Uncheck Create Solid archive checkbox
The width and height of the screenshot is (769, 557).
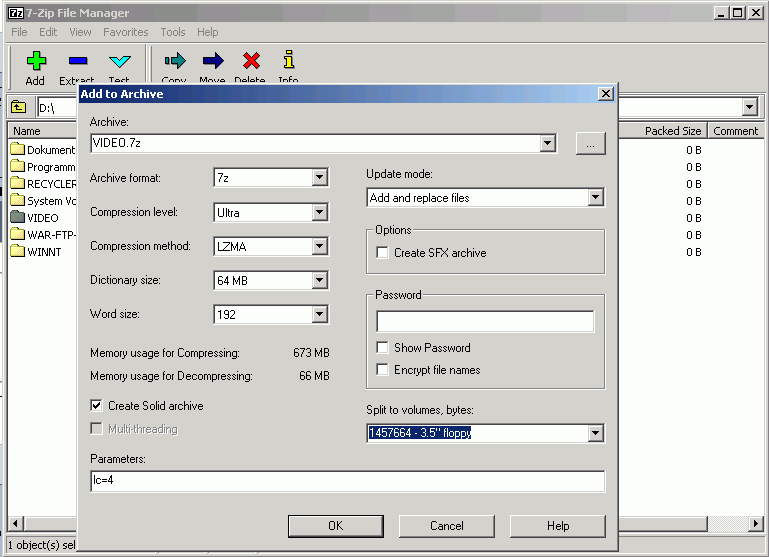click(x=96, y=405)
